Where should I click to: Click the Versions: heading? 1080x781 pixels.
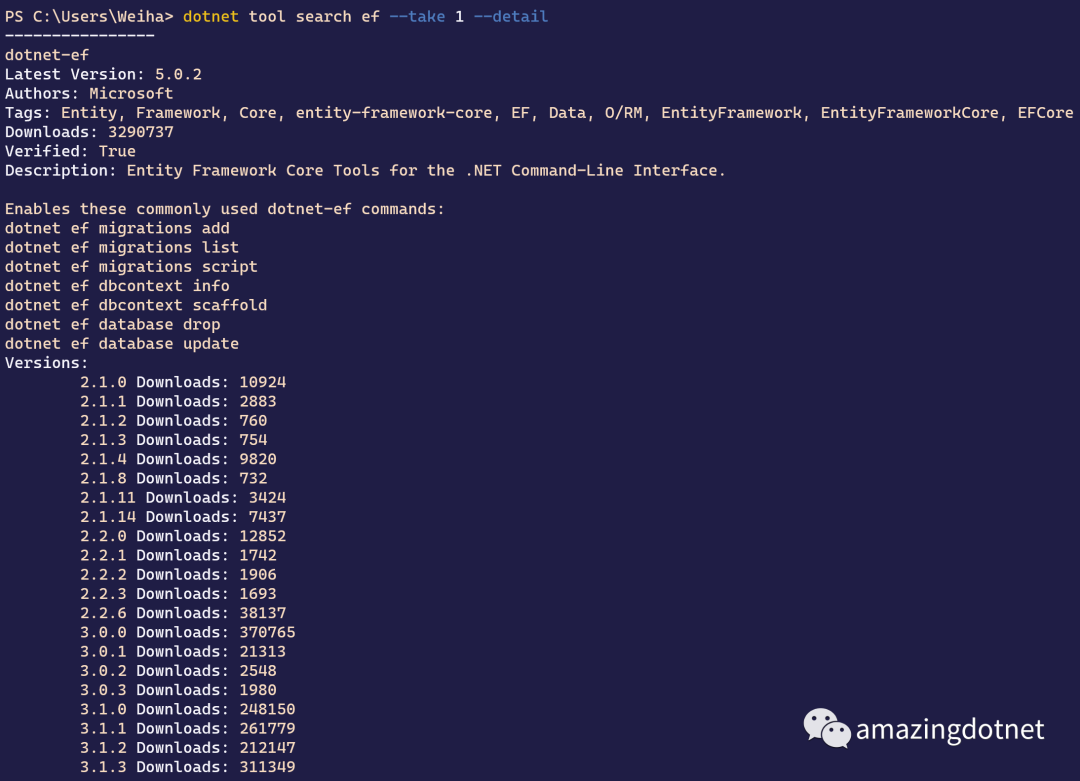(x=47, y=363)
